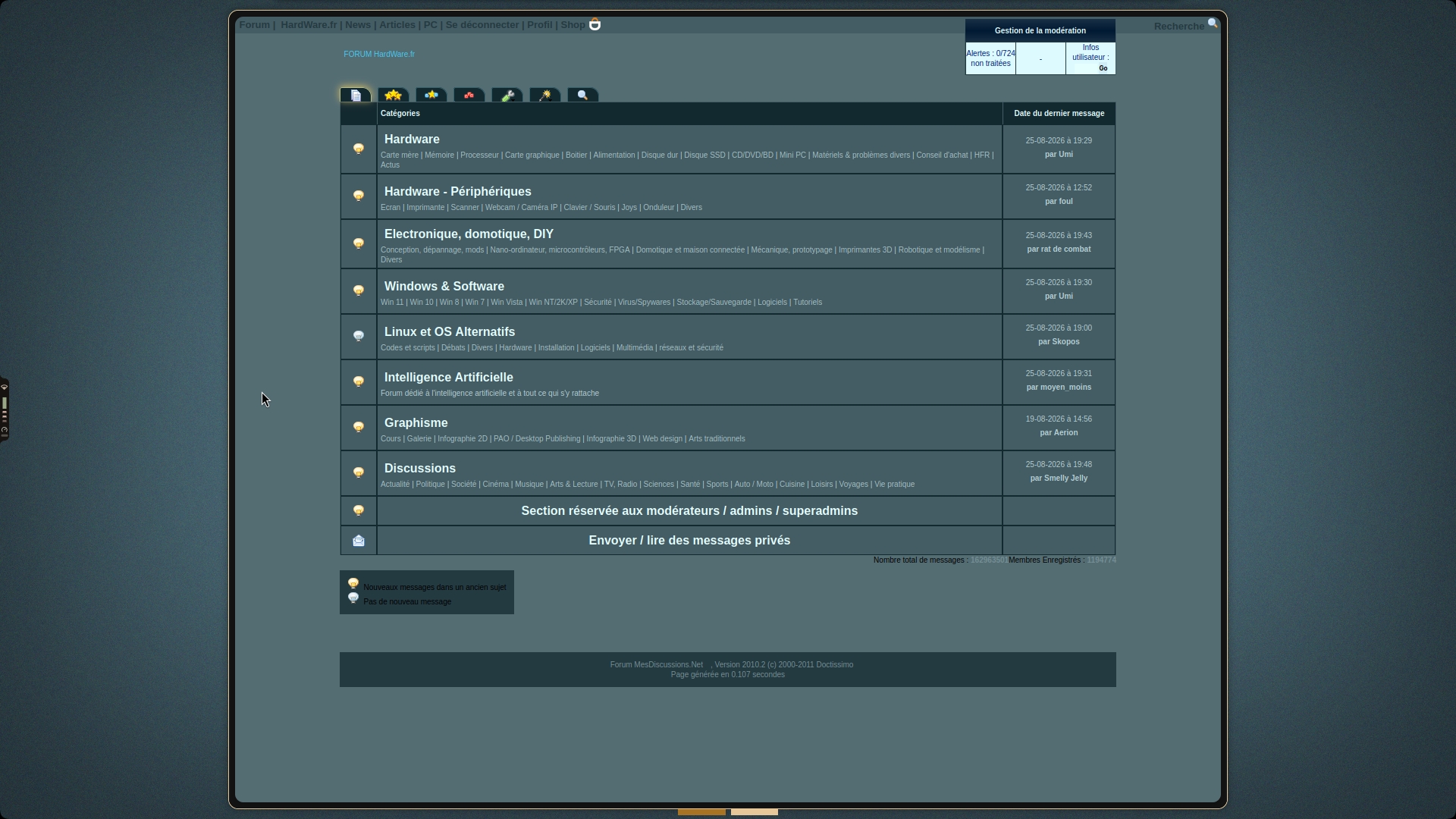Open HardWare.fr in the top menu
Image resolution: width=1456 pixels, height=819 pixels.
[309, 25]
